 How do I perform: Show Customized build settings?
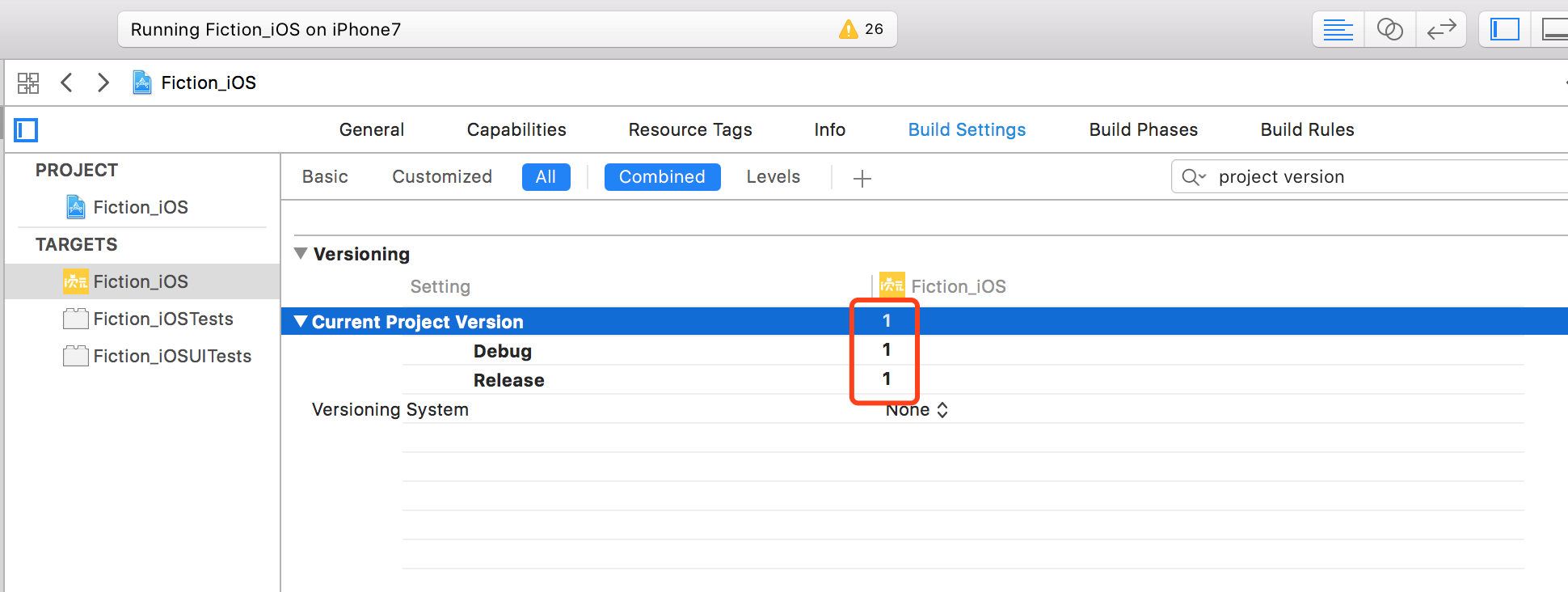tap(442, 177)
